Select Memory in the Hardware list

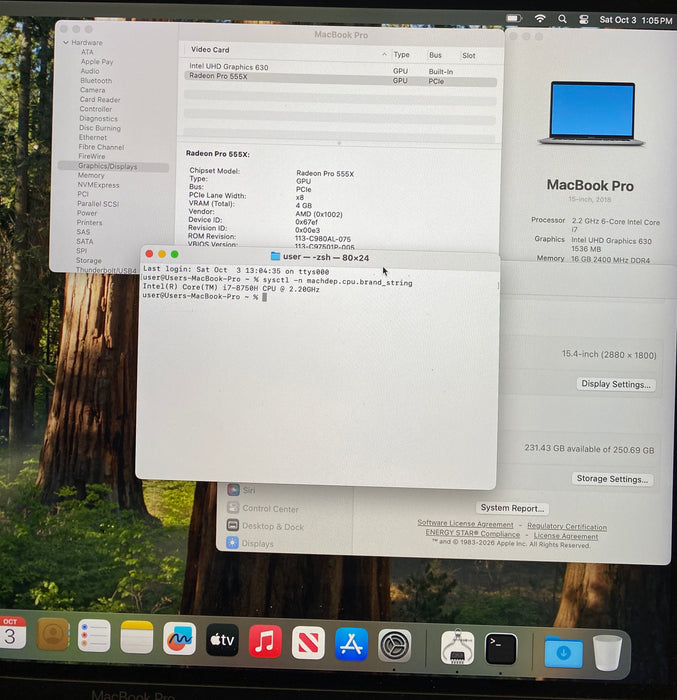[91, 175]
